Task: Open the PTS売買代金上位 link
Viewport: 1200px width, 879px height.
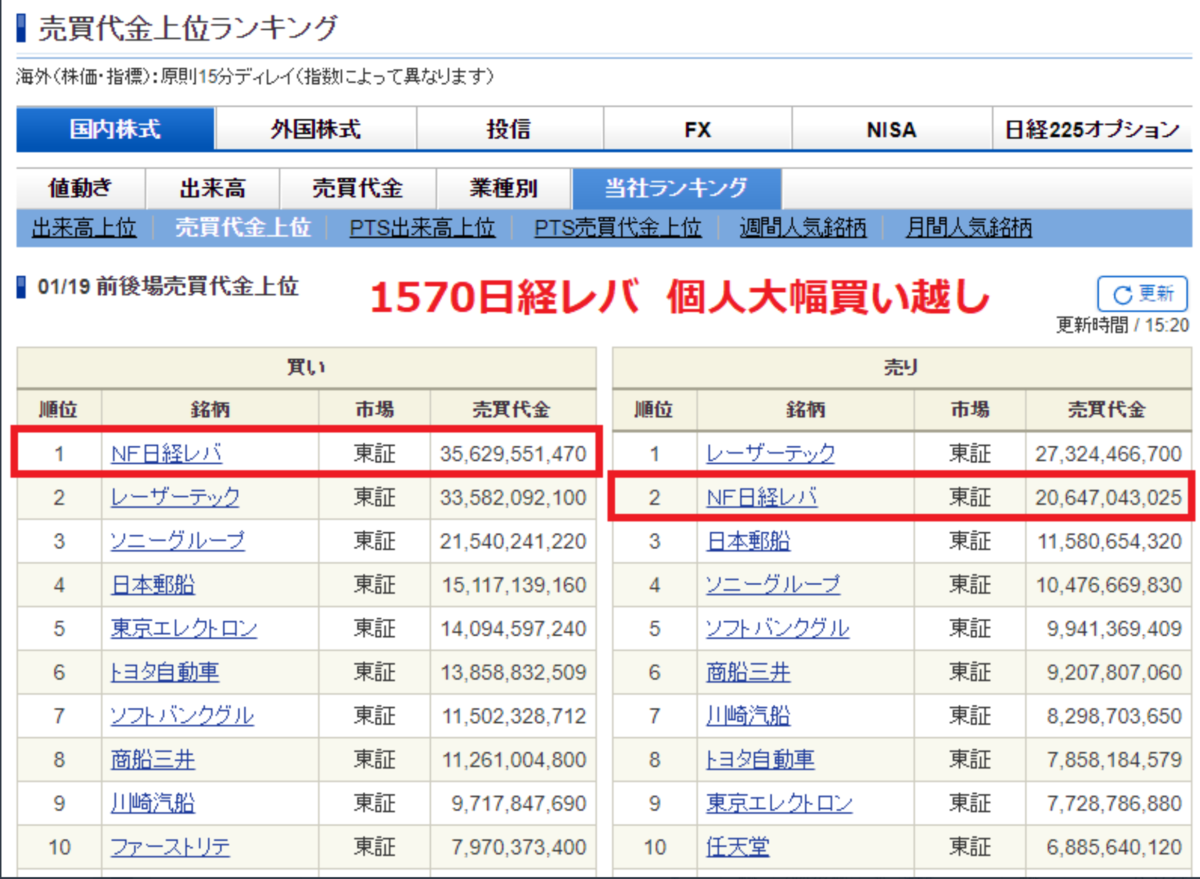Action: [x=617, y=228]
